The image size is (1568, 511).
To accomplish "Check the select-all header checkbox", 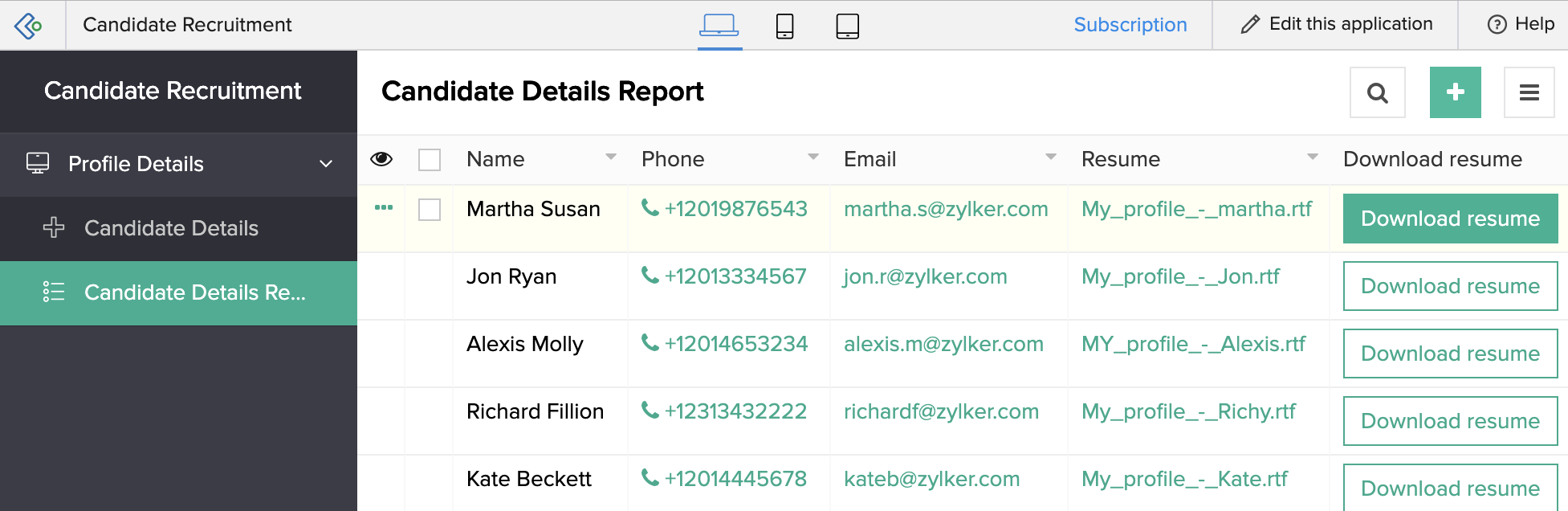I will pyautogui.click(x=430, y=160).
